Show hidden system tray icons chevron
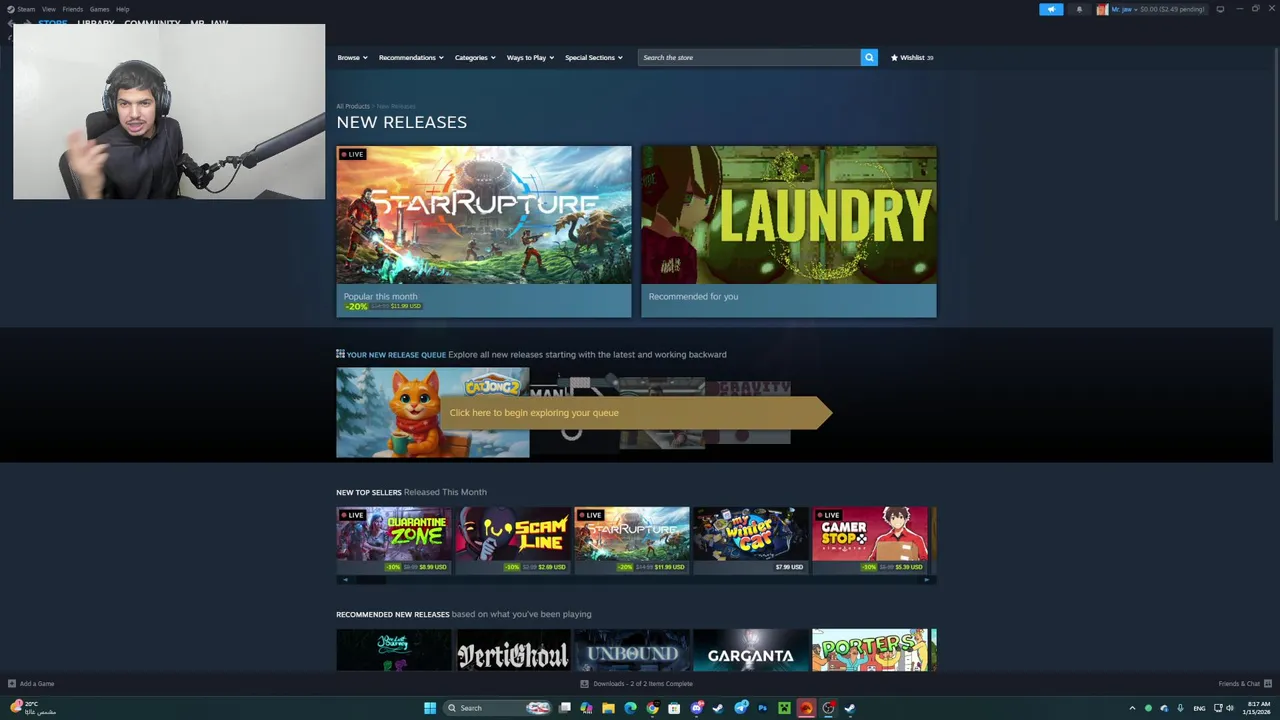The height and width of the screenshot is (720, 1280). [1132, 708]
